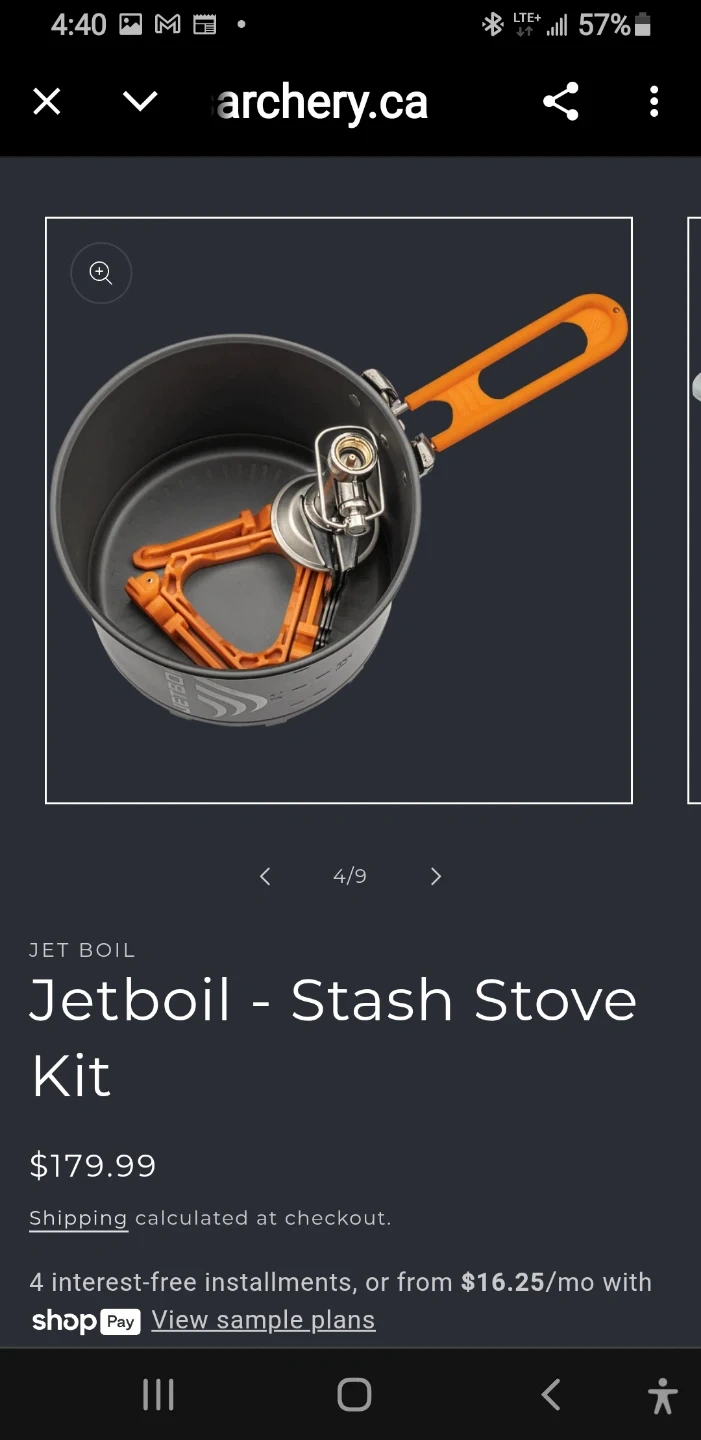This screenshot has height=1440, width=701.
Task: Tap the 4/9 image counter
Action: (x=350, y=877)
